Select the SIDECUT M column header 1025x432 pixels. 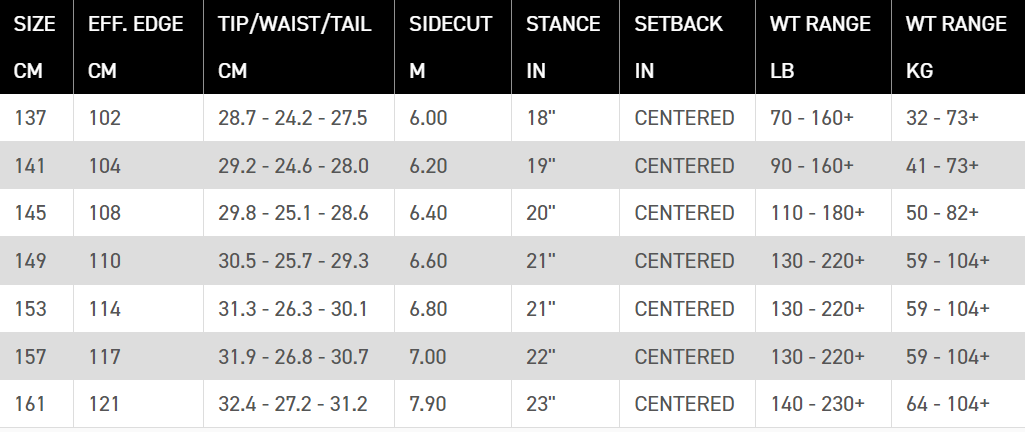click(x=453, y=47)
